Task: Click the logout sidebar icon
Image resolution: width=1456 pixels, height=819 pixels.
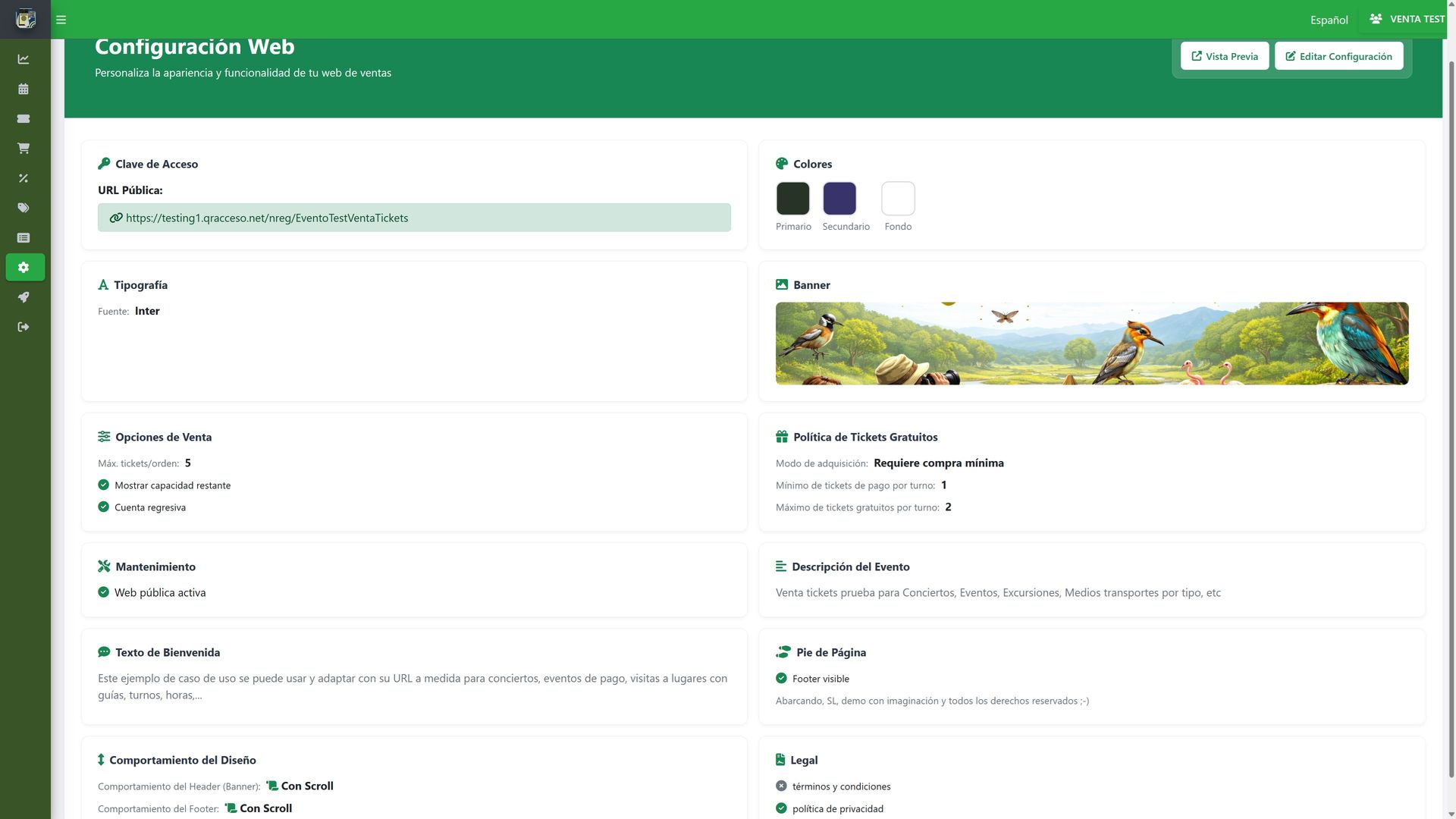Action: coord(24,327)
